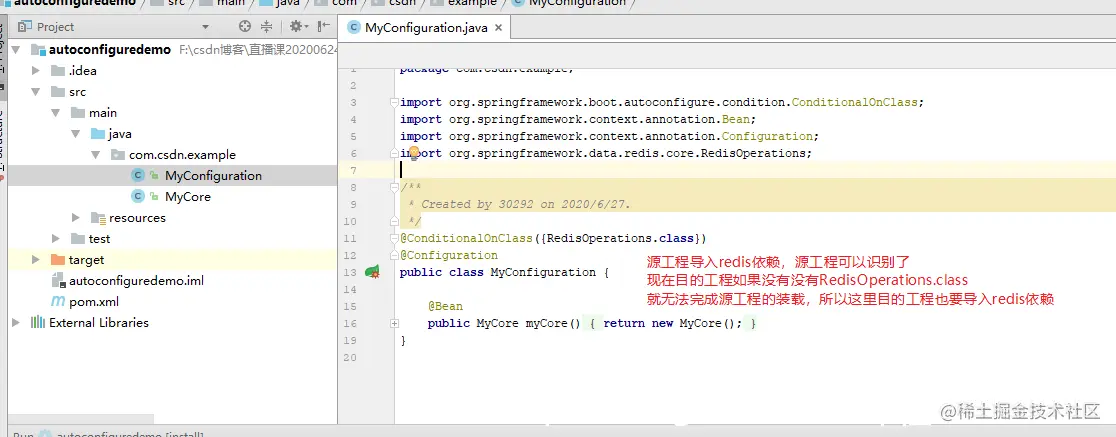The image size is (1116, 437).
Task: Click breadcrumb example in navigation bar
Action: click(472, 3)
